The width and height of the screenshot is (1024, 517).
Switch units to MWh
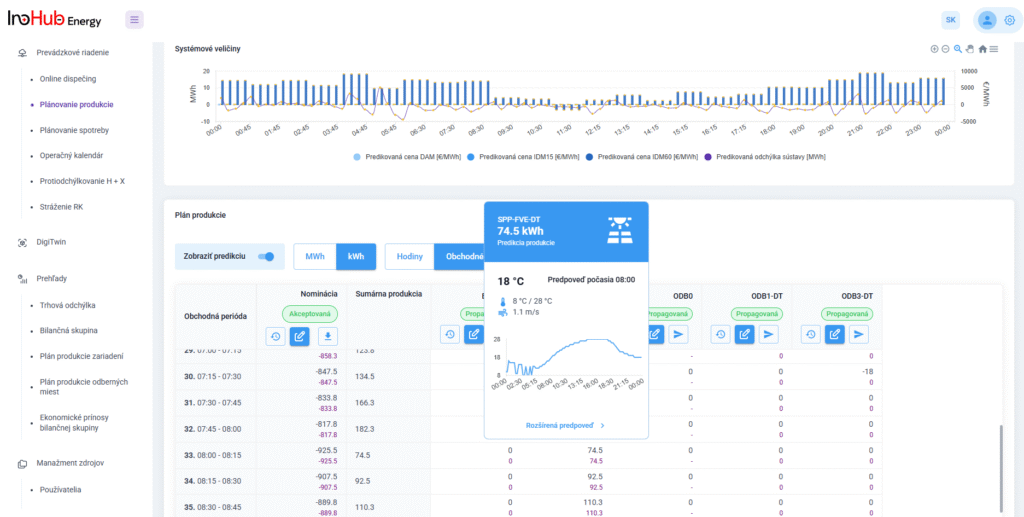click(314, 257)
